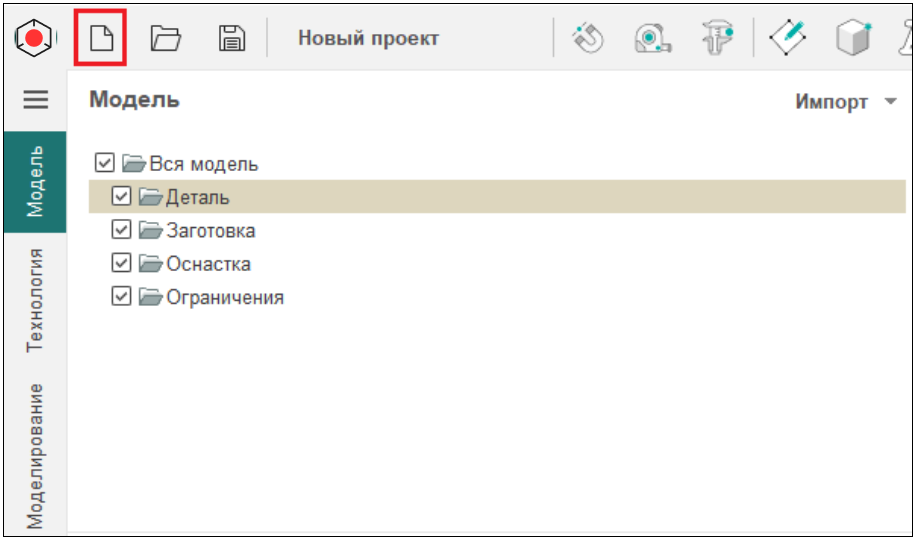Click the application logo icon
This screenshot has height=540, width=917.
coord(35,39)
